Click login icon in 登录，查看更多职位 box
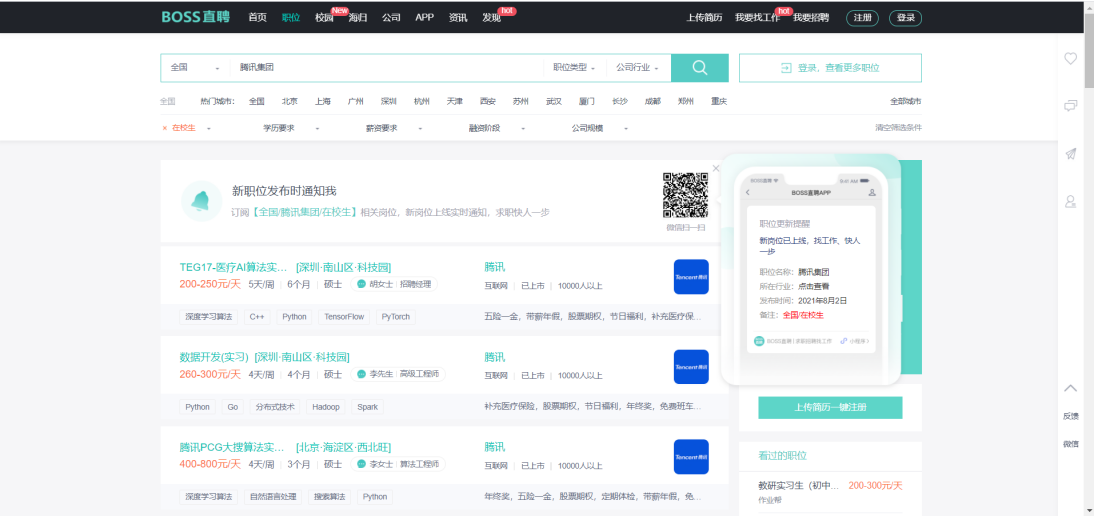 [x=786, y=68]
